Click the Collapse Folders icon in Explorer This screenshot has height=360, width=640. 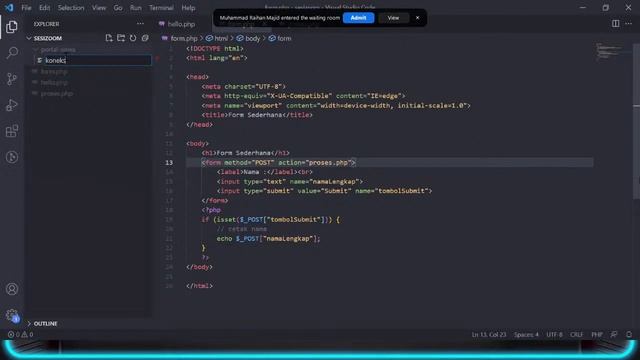145,38
